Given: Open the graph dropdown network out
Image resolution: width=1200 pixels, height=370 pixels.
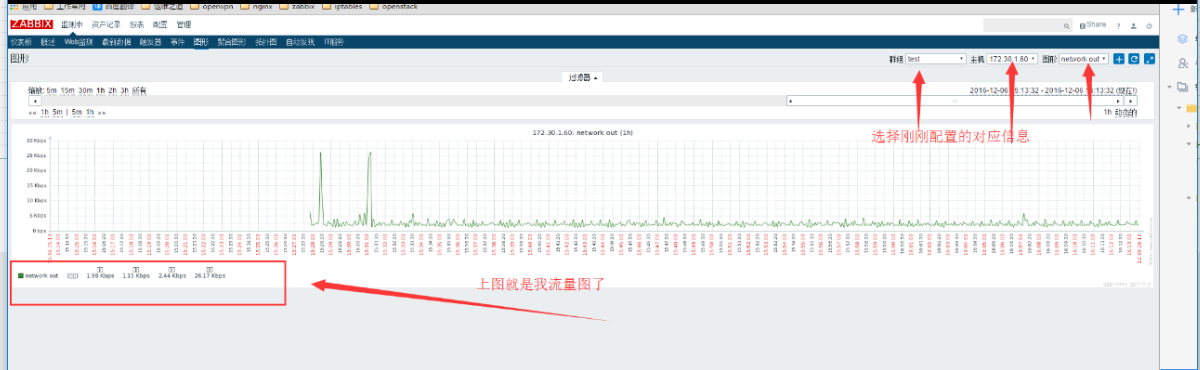Looking at the screenshot, I should 1084,59.
